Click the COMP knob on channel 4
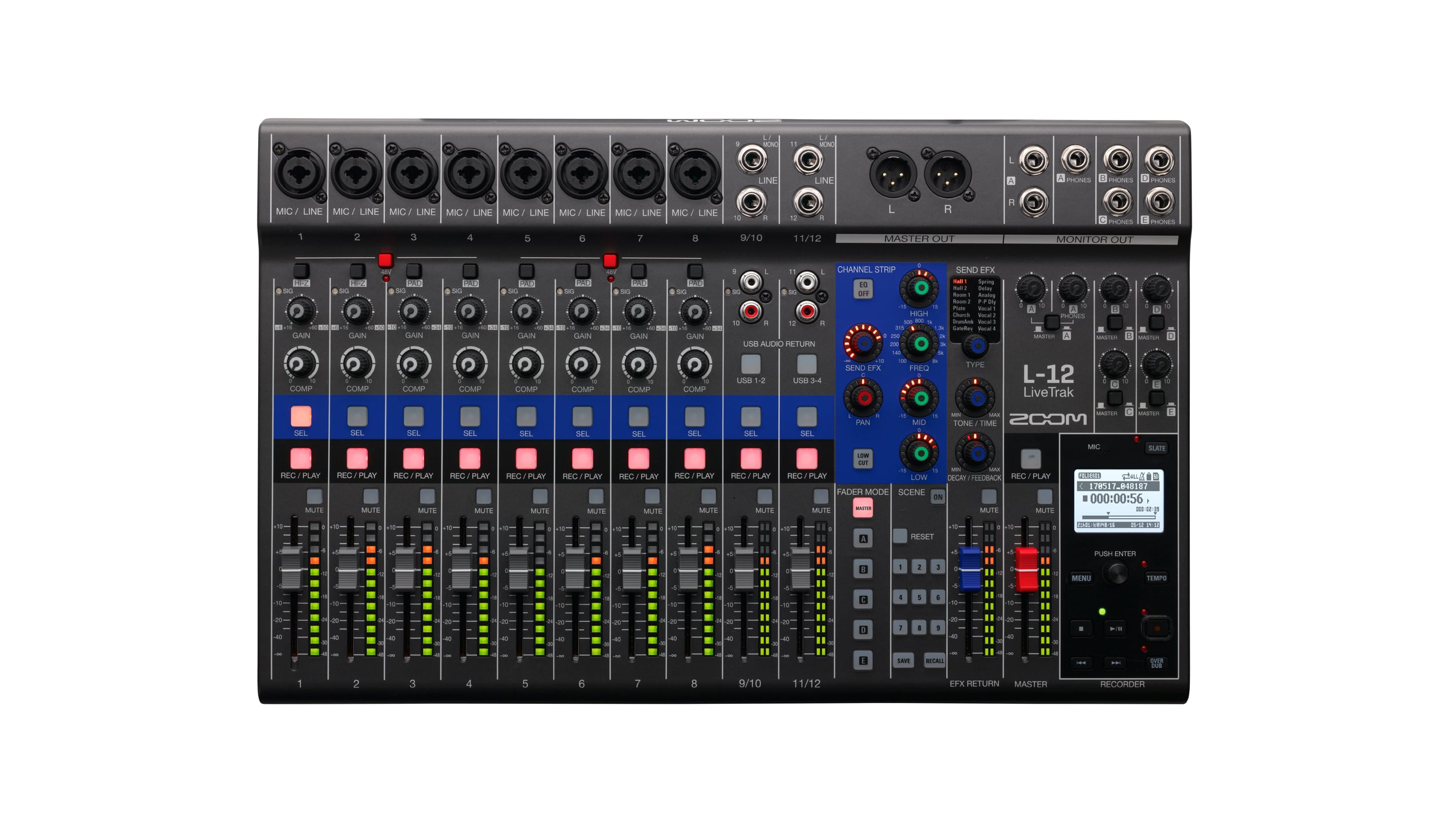This screenshot has width=1456, height=822. pyautogui.click(x=470, y=364)
